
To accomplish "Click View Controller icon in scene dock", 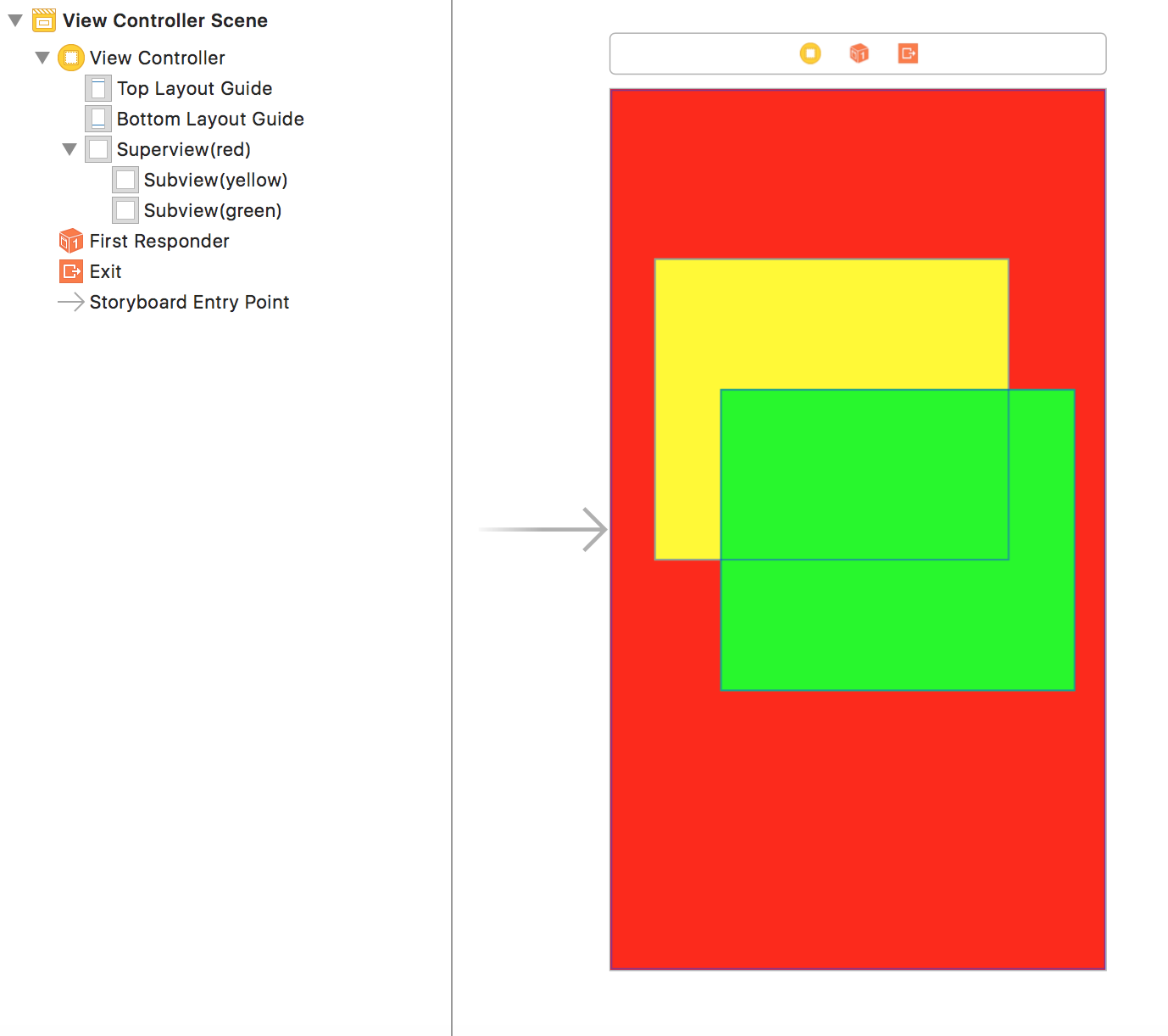I will 810,53.
